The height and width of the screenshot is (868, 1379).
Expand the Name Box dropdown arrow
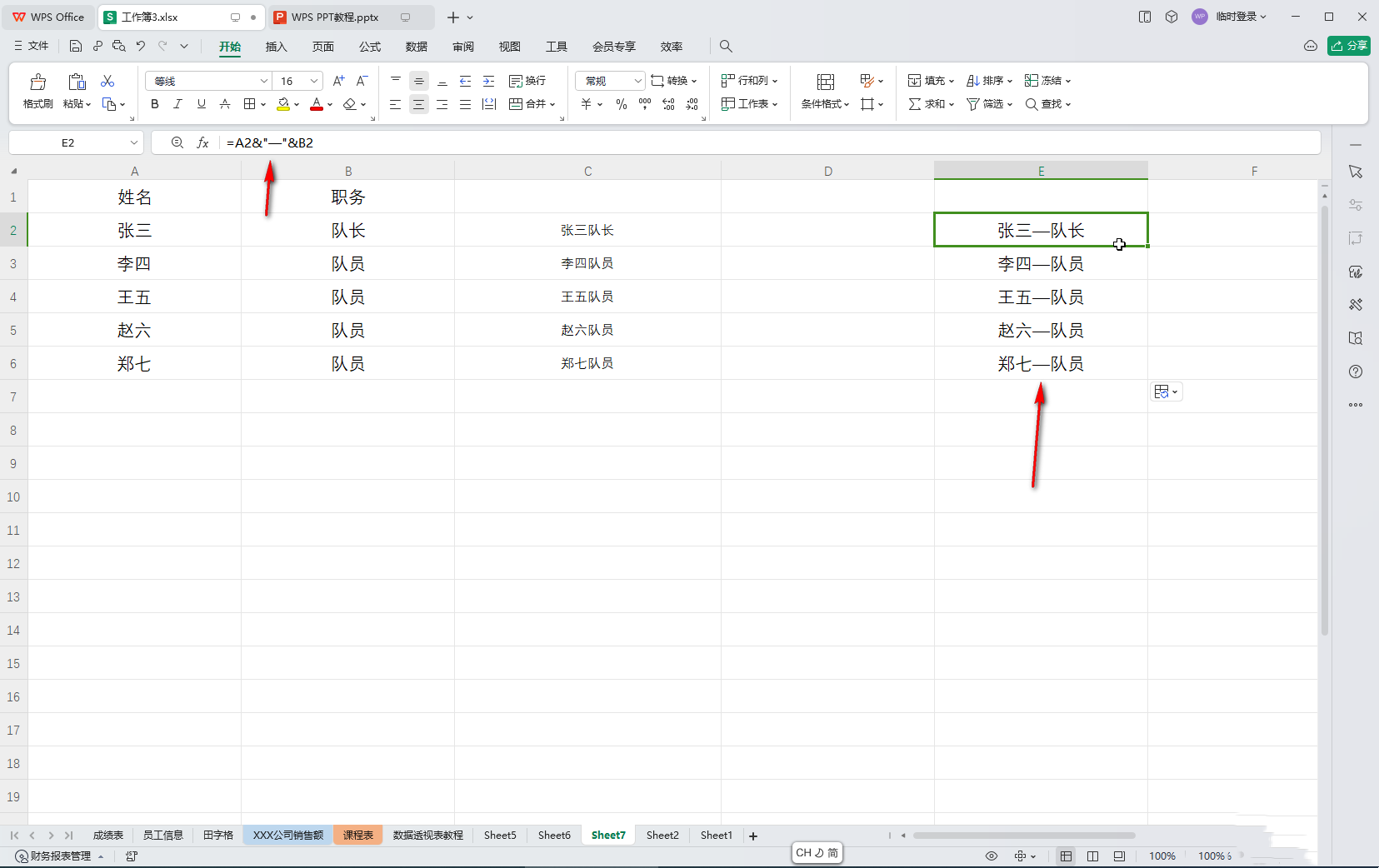(x=133, y=142)
